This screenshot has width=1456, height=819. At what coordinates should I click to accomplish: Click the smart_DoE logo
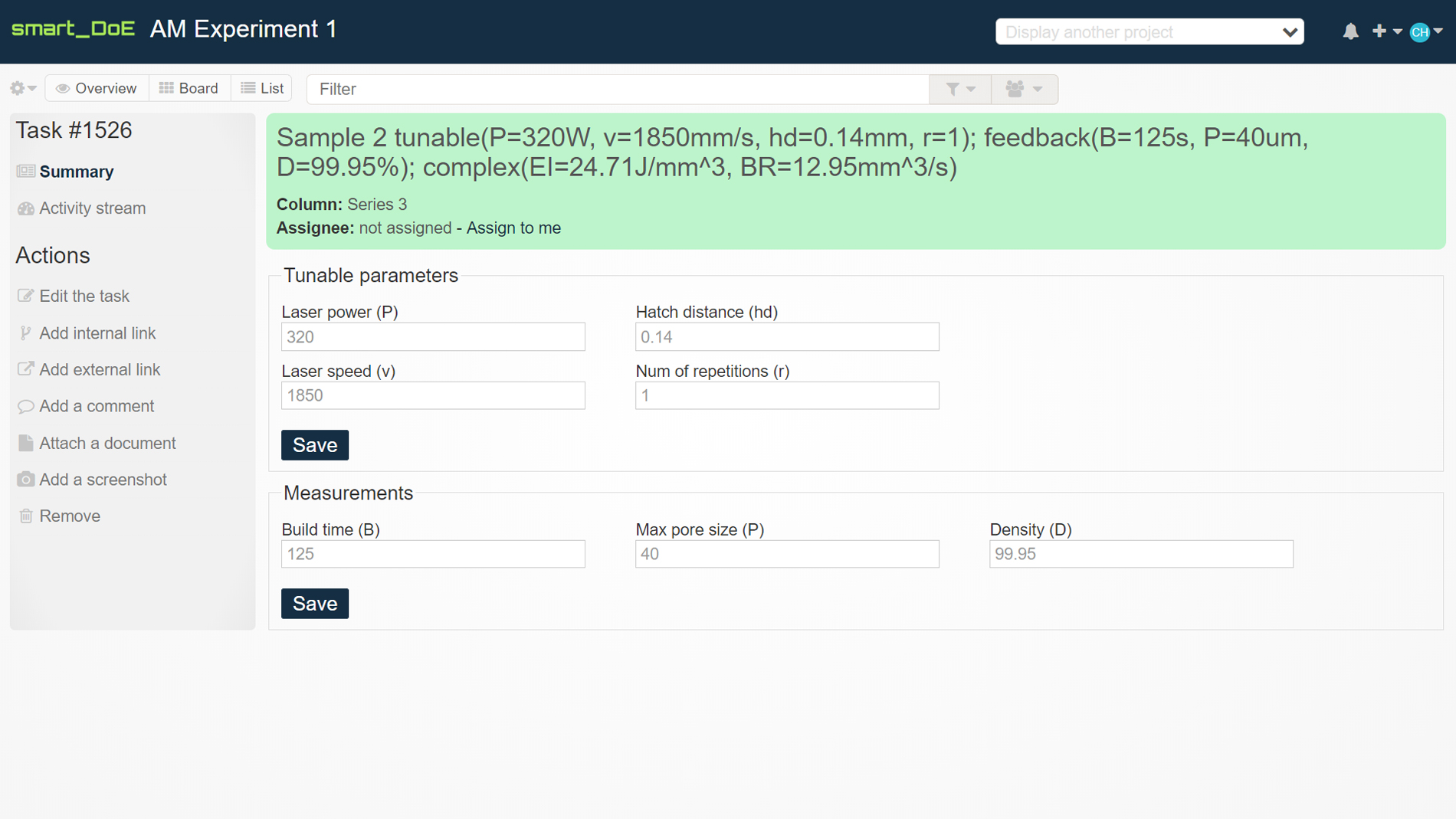tap(73, 29)
